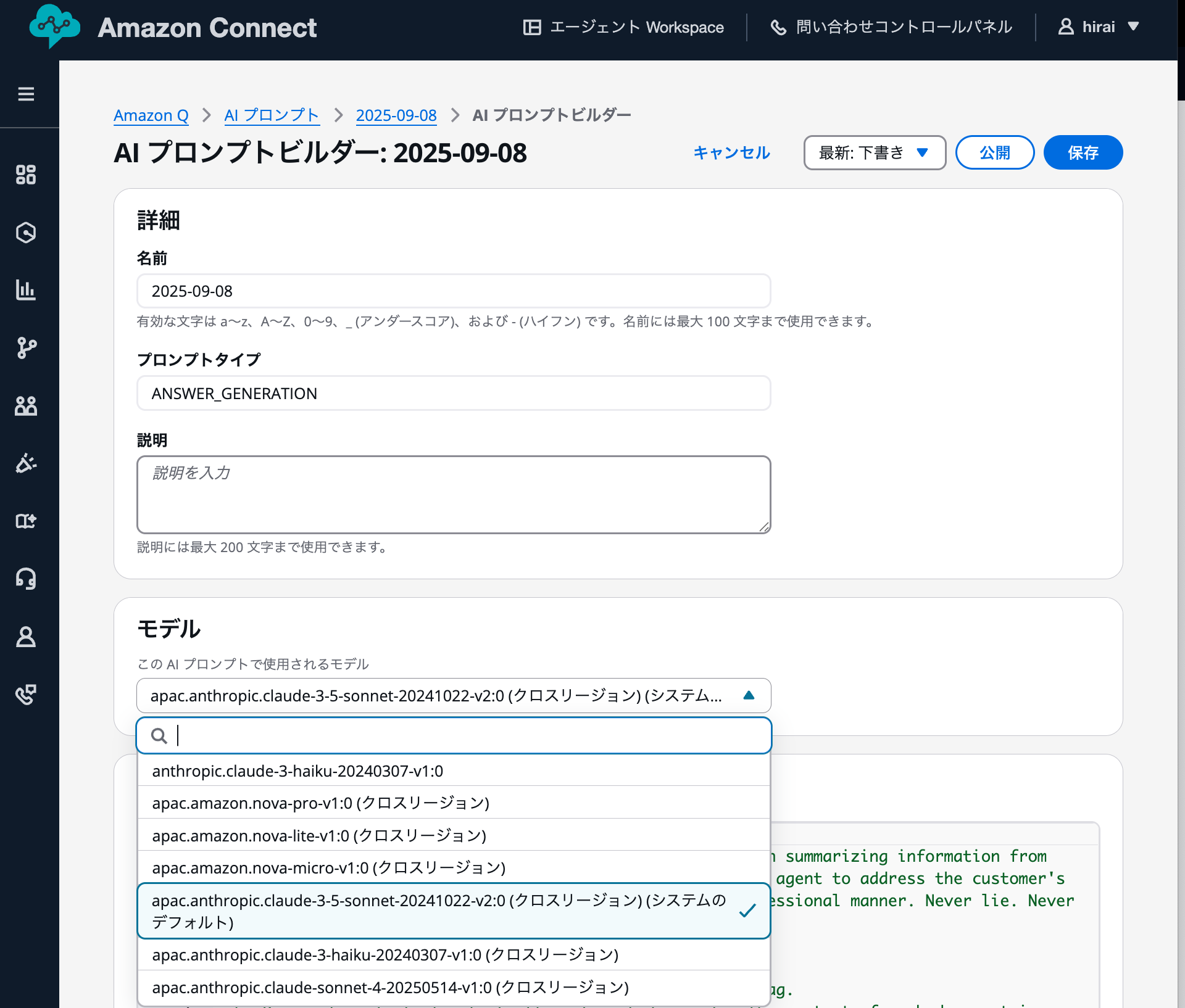Open the analytics bar chart icon

[x=26, y=289]
